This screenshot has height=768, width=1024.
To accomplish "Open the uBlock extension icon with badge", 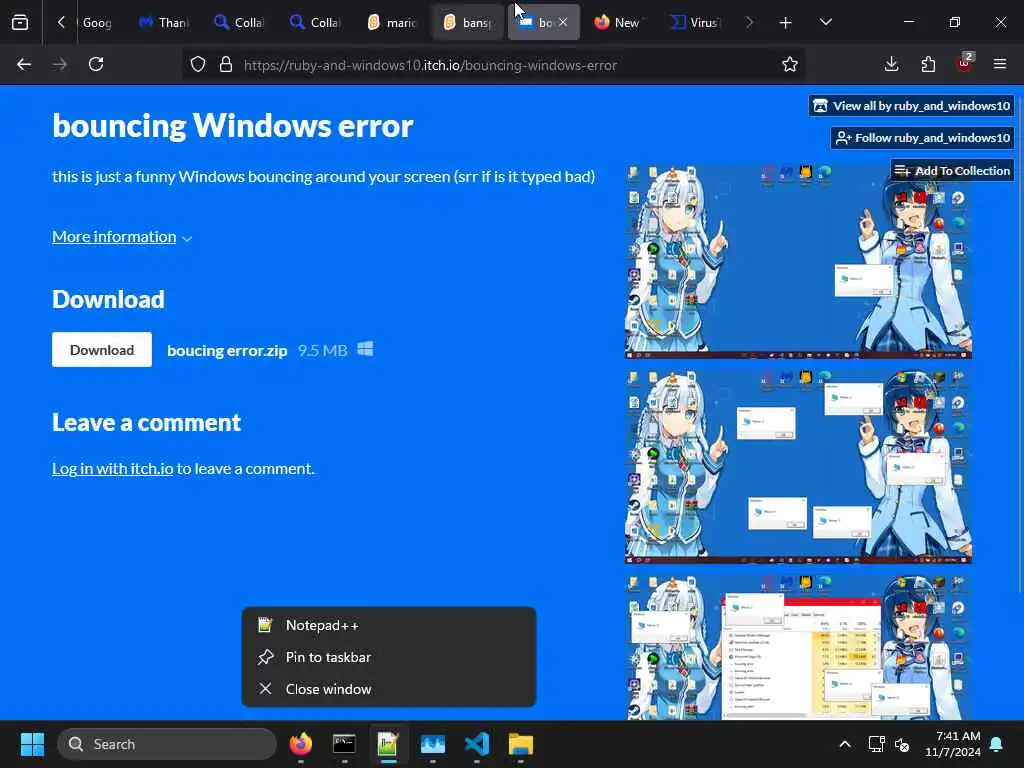I will pos(965,63).
